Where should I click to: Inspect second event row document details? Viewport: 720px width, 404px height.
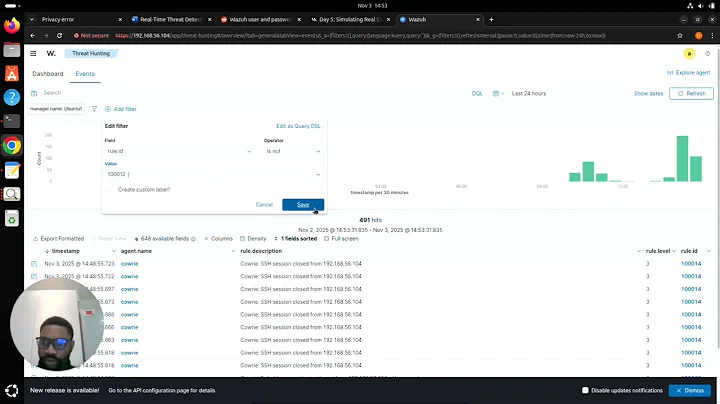click(34, 277)
